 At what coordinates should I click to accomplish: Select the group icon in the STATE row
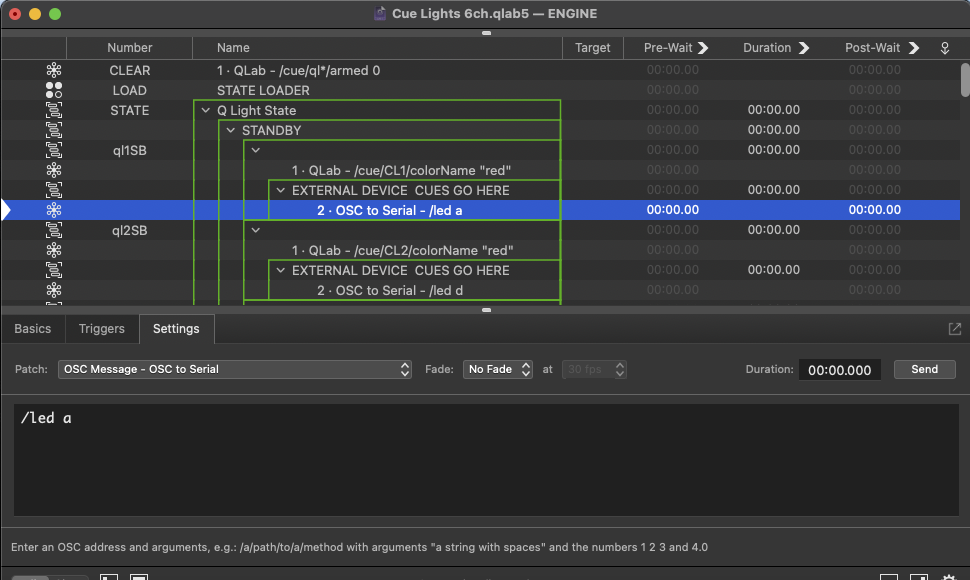pyautogui.click(x=54, y=110)
